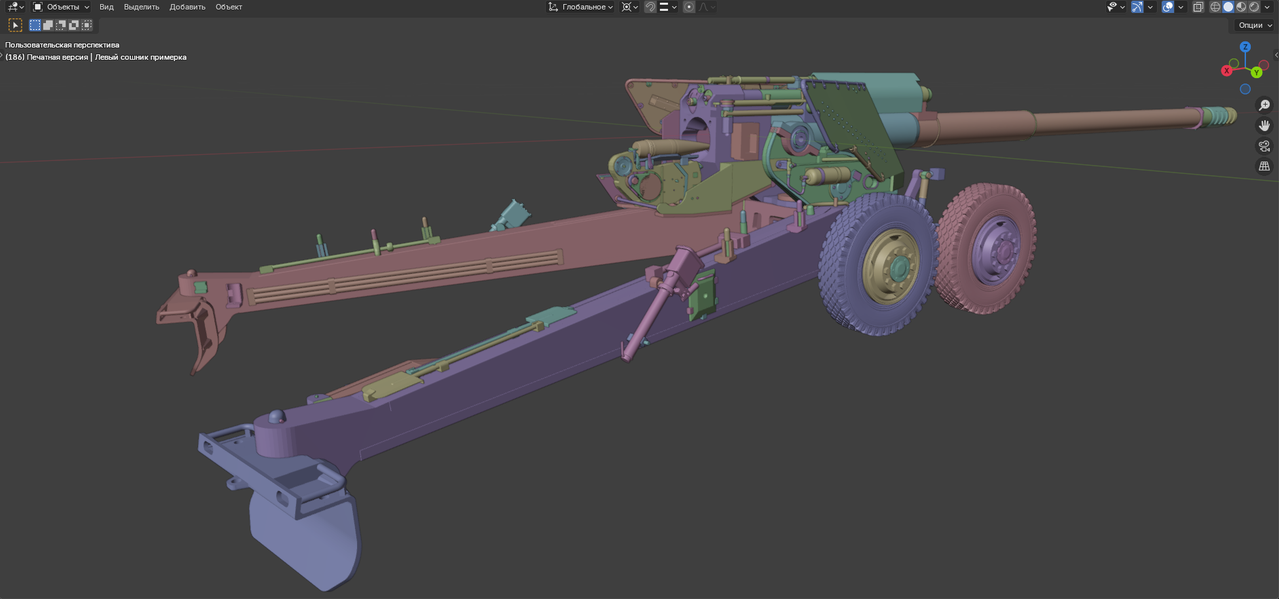Open the Добавить menu
The width and height of the screenshot is (1279, 599).
187,7
